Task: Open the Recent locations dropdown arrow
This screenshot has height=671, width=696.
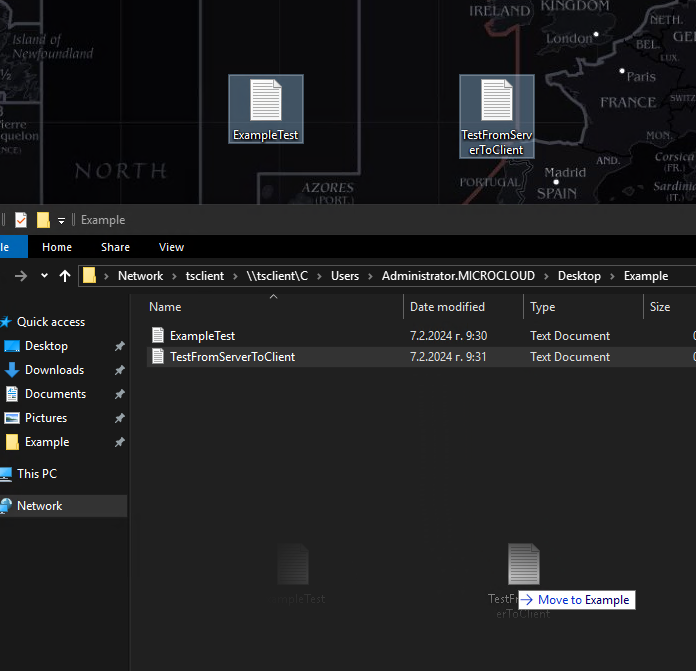Action: 44,276
